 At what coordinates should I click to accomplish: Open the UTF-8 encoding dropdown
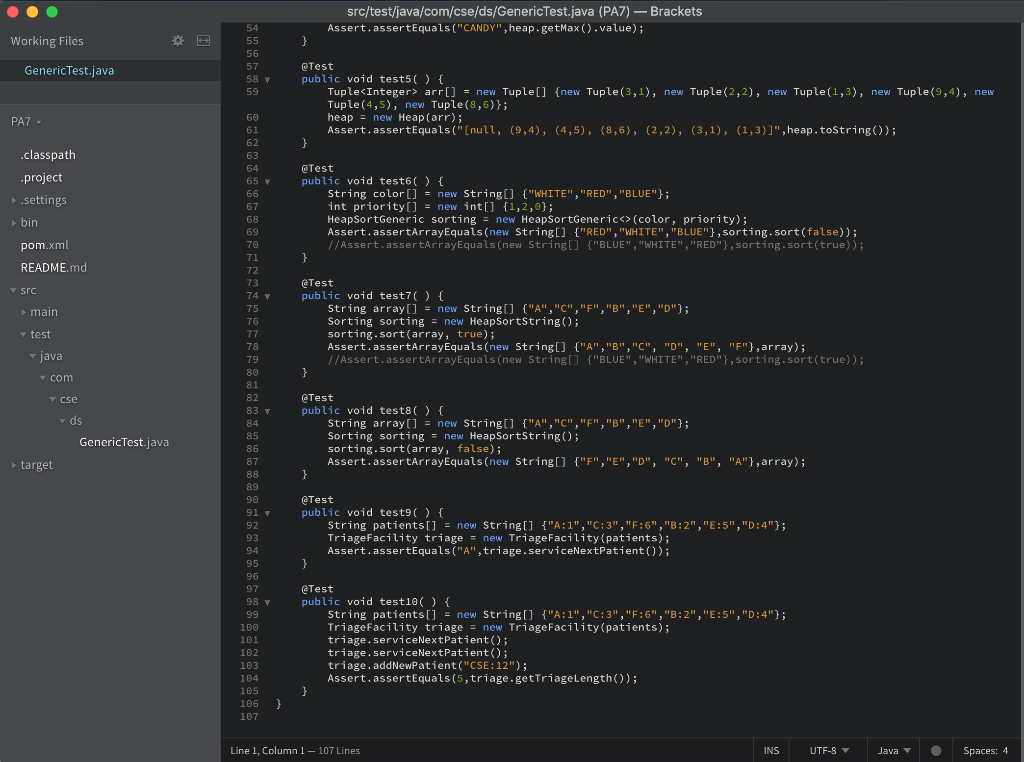click(x=829, y=751)
